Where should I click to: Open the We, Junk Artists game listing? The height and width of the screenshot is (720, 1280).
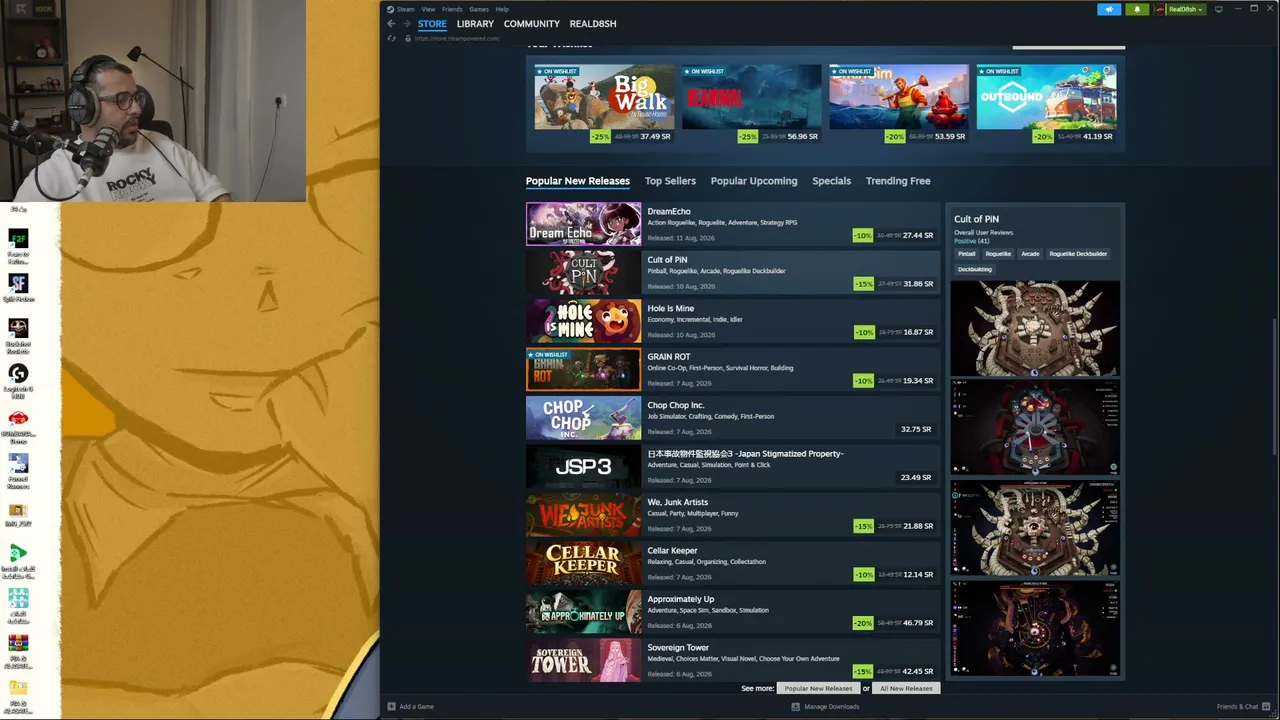click(x=733, y=514)
